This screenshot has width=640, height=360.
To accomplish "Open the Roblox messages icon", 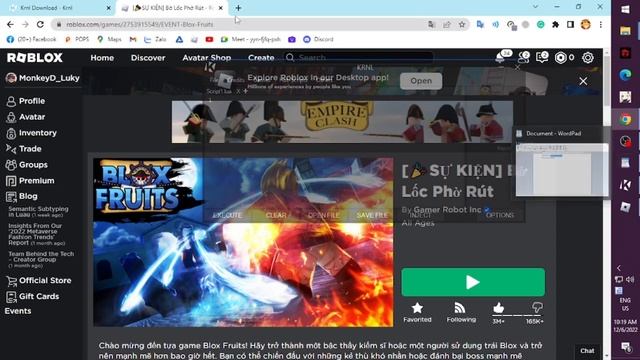I will click(x=542, y=58).
